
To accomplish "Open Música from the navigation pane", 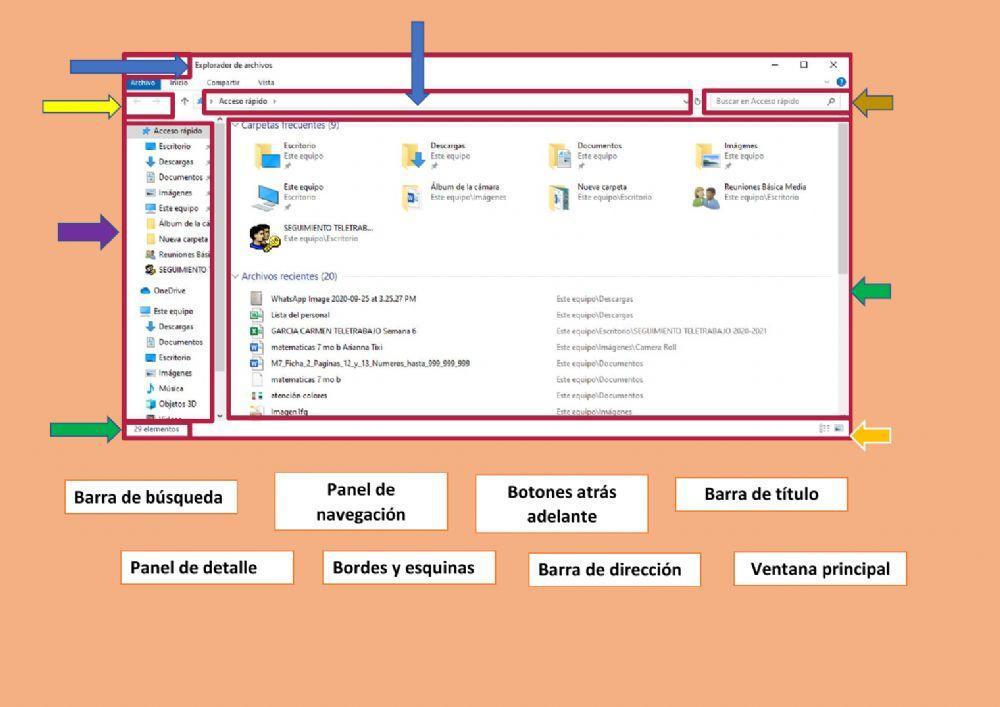I will 172,388.
